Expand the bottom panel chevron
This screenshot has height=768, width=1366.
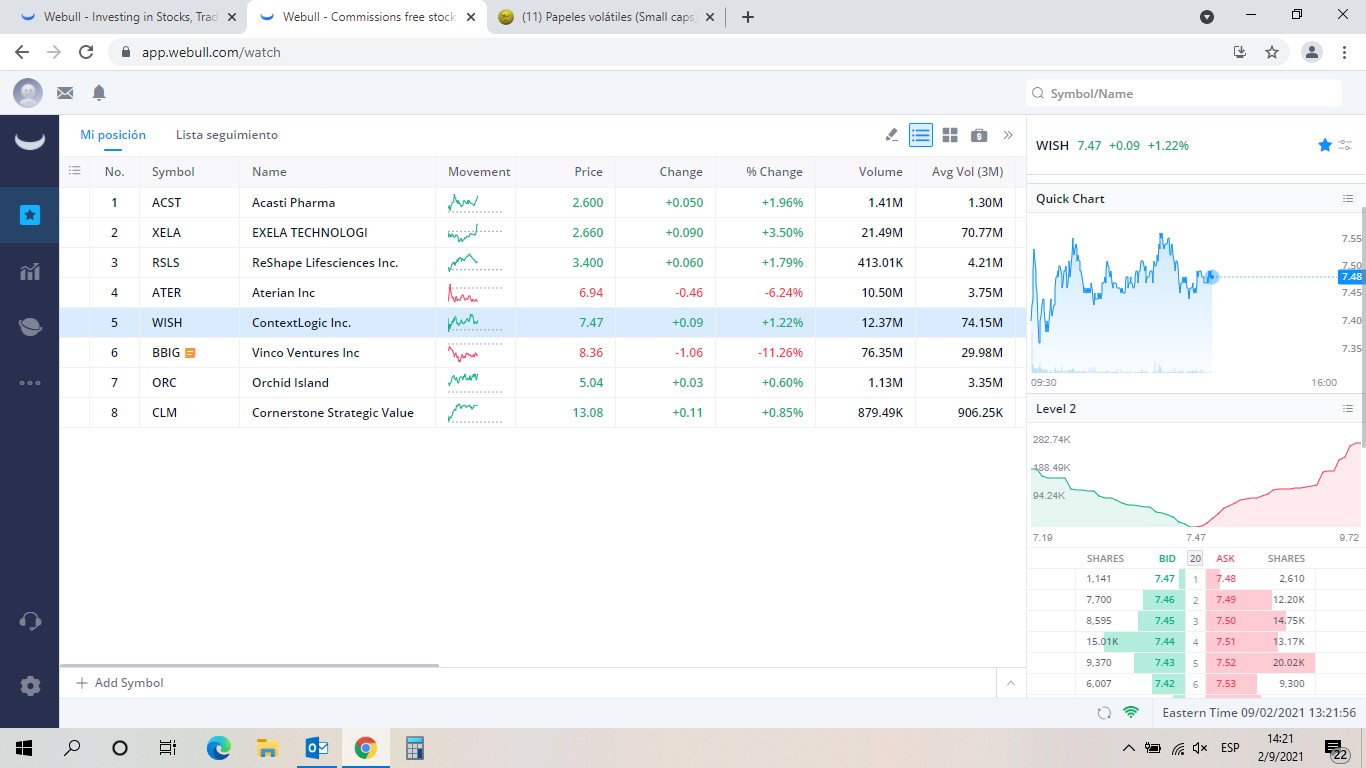tap(1010, 683)
